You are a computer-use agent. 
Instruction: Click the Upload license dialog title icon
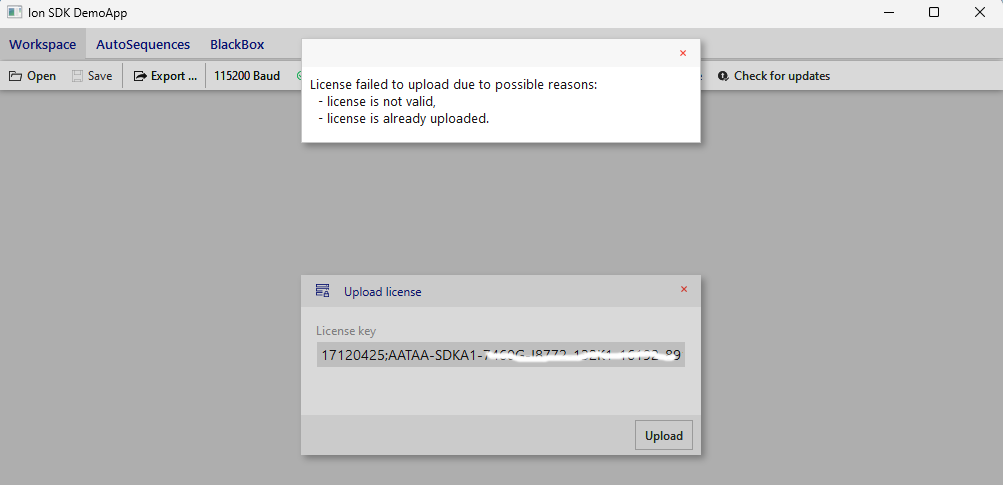[322, 291]
